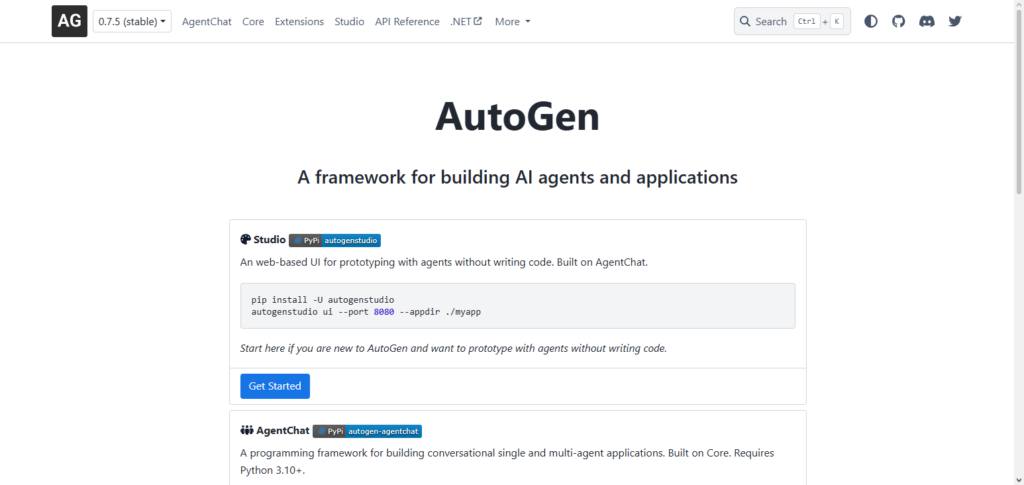
Task: Click the Search field
Action: point(792,22)
